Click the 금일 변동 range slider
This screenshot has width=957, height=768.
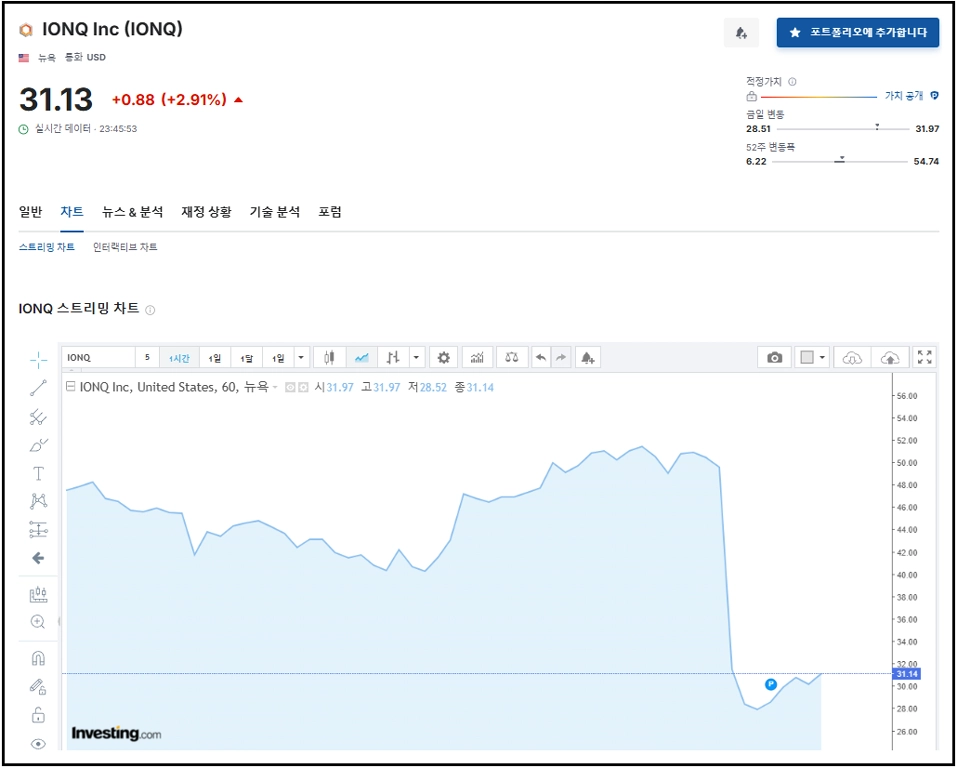(x=843, y=128)
